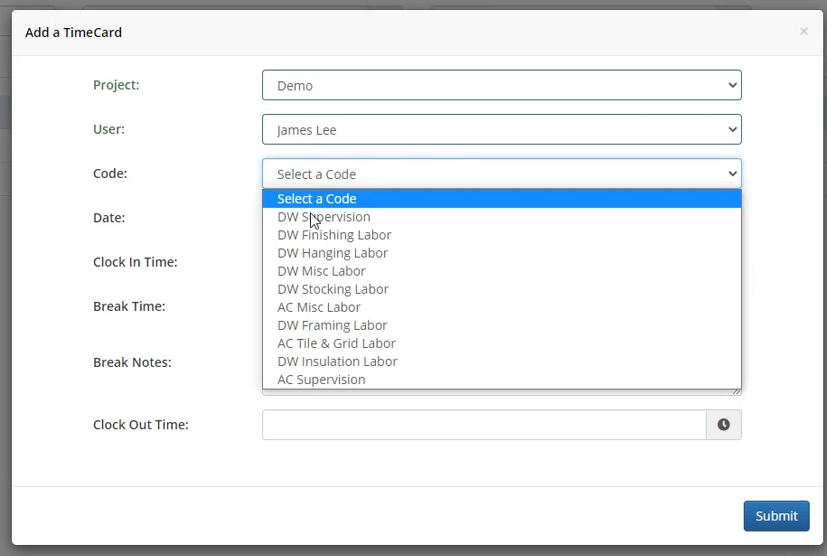Collapse the Code dropdown field
827x556 pixels.
click(501, 174)
